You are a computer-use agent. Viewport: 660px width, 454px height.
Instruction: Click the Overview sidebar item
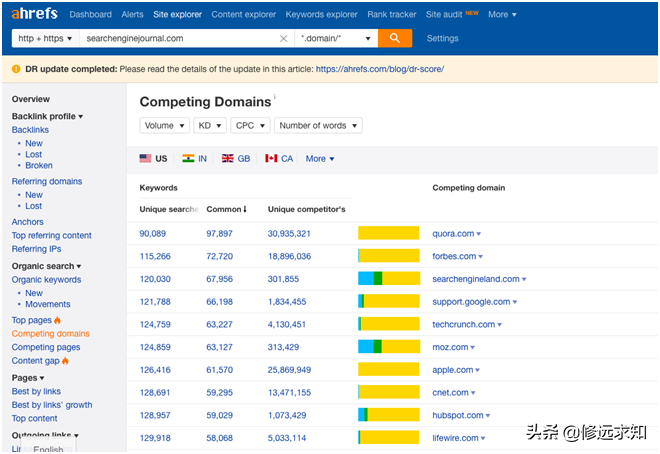pos(31,99)
